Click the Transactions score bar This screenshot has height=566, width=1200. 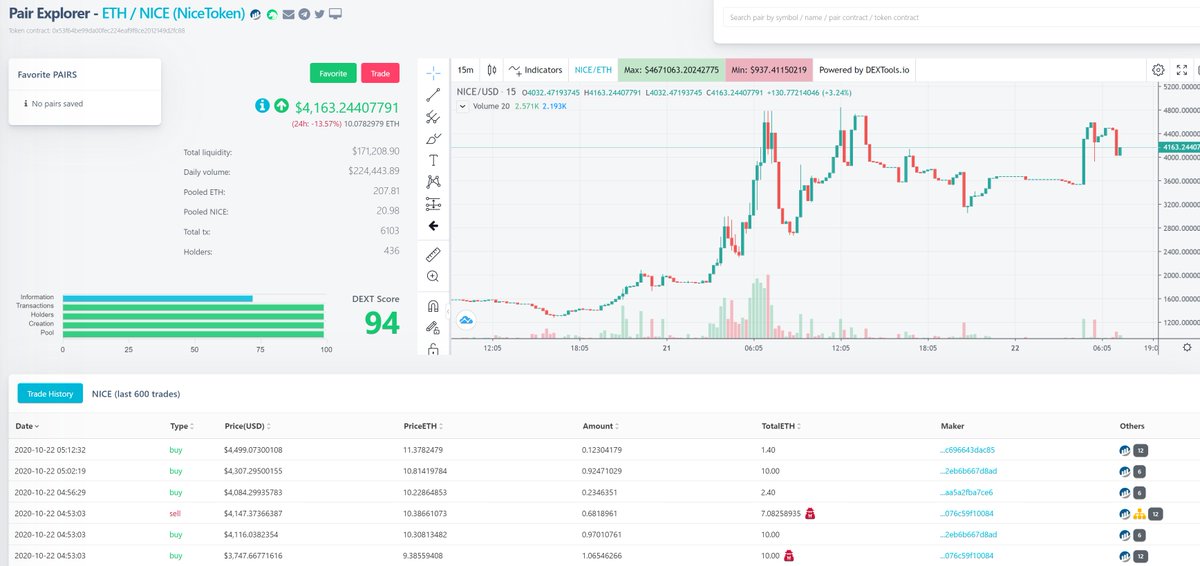point(194,306)
